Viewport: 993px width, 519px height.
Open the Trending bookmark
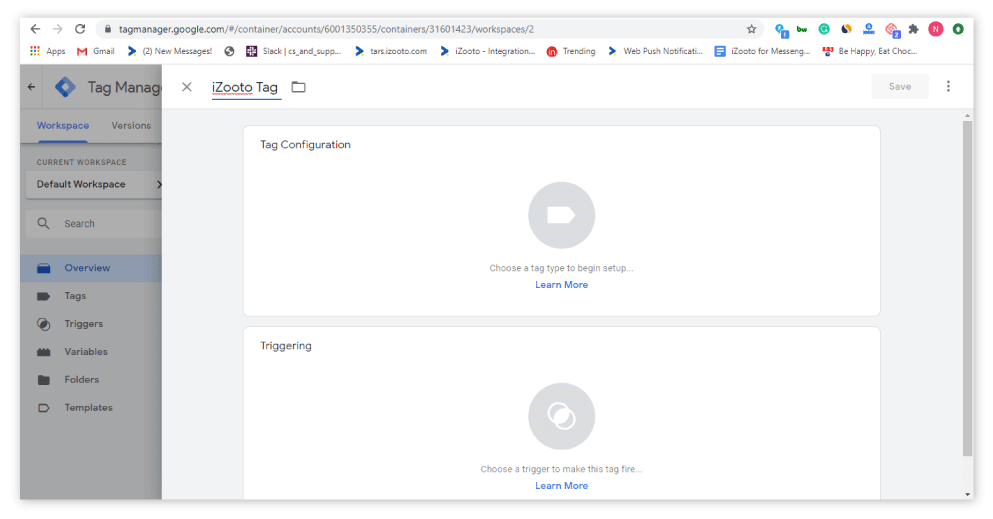coord(571,51)
